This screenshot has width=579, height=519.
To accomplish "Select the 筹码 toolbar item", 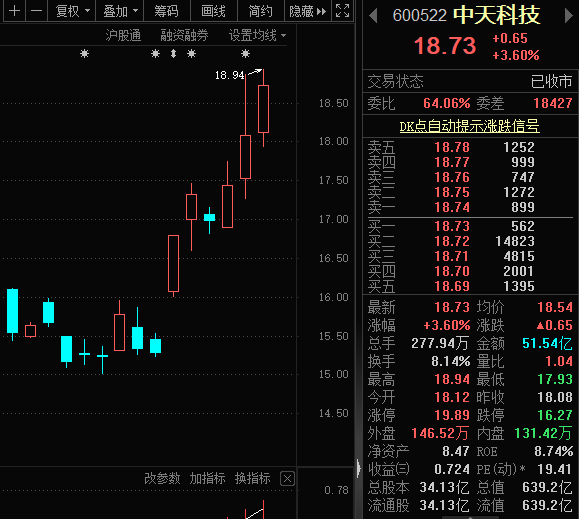I will click(166, 11).
